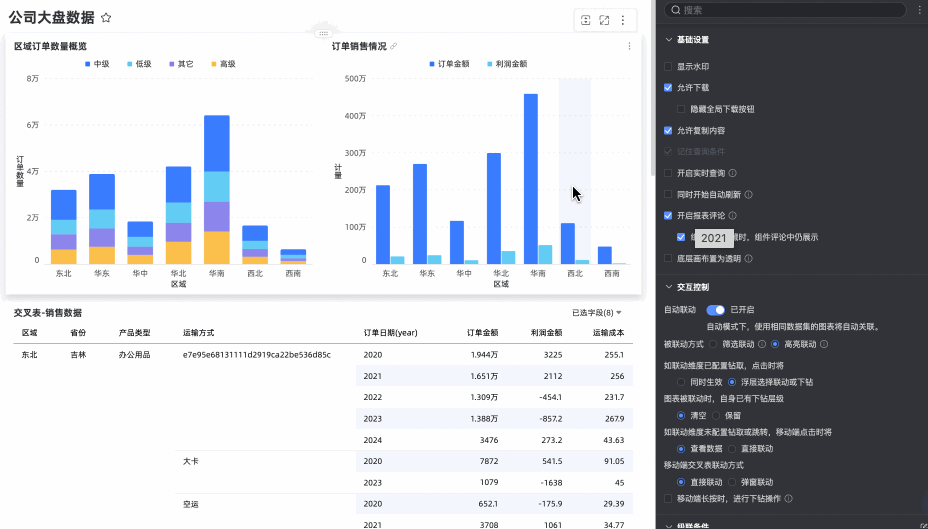Open fullscreen expand icon in top toolbar
928x529 pixels.
[x=604, y=20]
